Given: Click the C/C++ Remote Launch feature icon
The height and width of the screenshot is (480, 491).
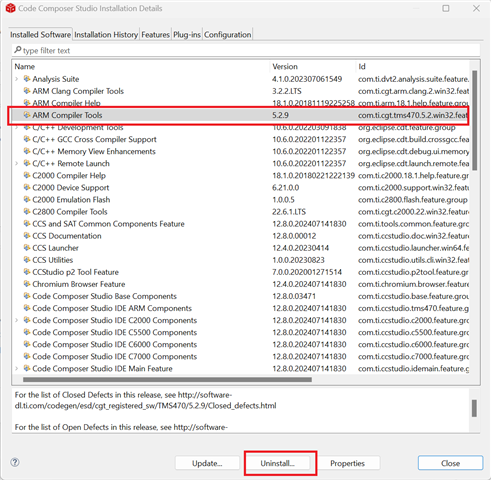Looking at the screenshot, I should [27, 163].
